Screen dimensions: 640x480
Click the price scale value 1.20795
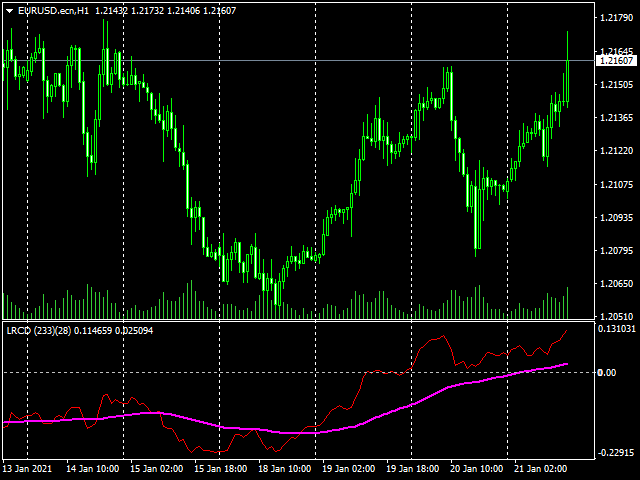click(616, 250)
